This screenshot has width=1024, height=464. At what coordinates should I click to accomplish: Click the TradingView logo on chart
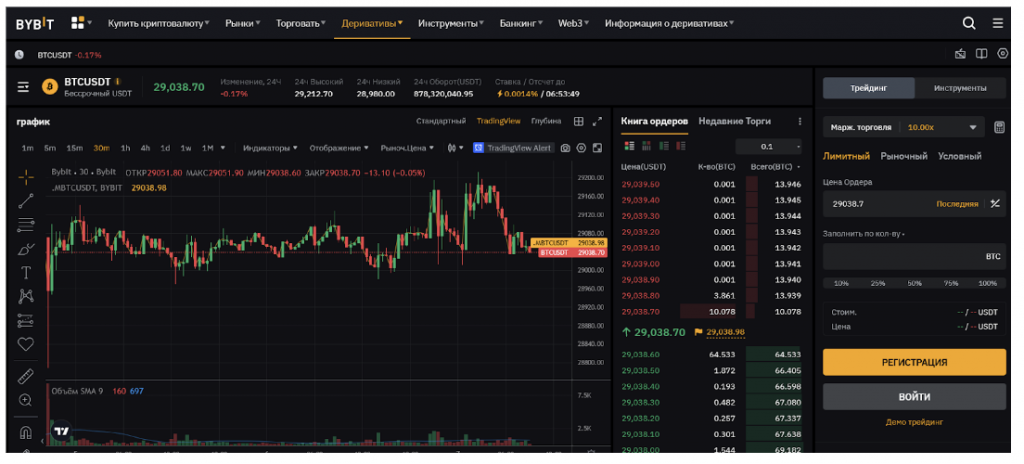[x=61, y=431]
